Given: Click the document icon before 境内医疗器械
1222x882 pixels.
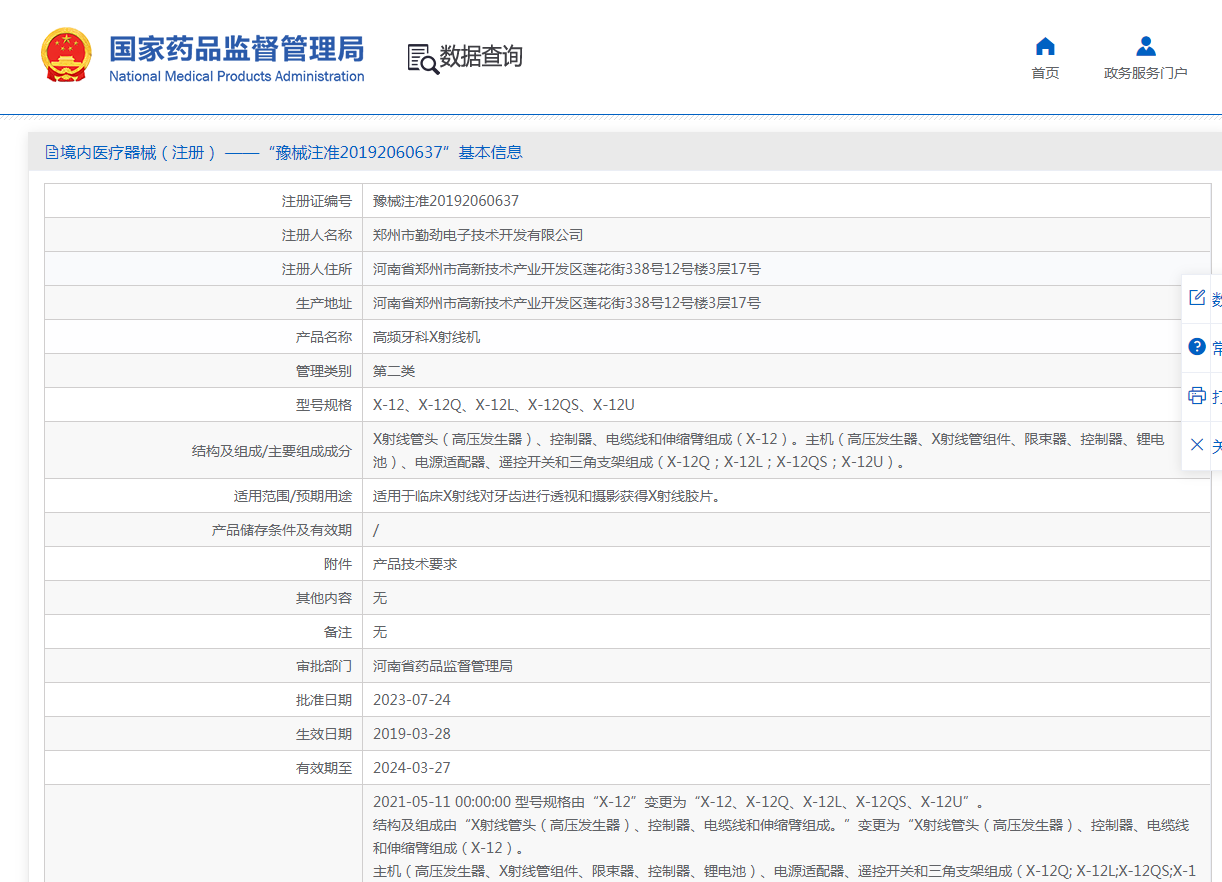Looking at the screenshot, I should coord(52,152).
